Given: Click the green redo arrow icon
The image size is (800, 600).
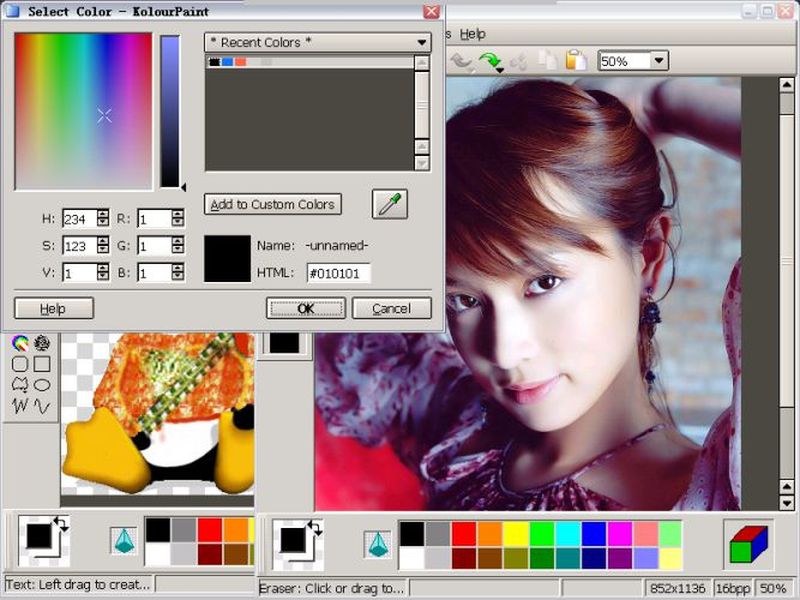Looking at the screenshot, I should click(490, 61).
